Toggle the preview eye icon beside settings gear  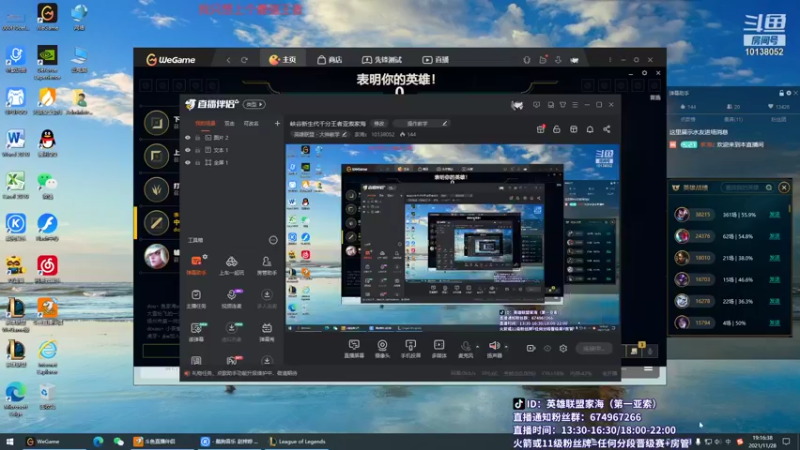pyautogui.click(x=547, y=348)
